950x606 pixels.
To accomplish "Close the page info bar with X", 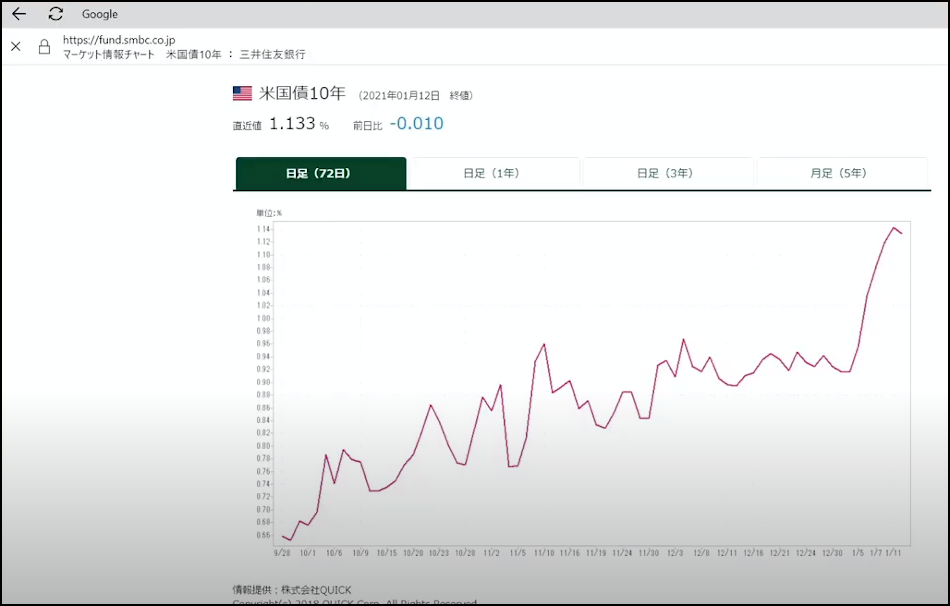I will (x=16, y=46).
